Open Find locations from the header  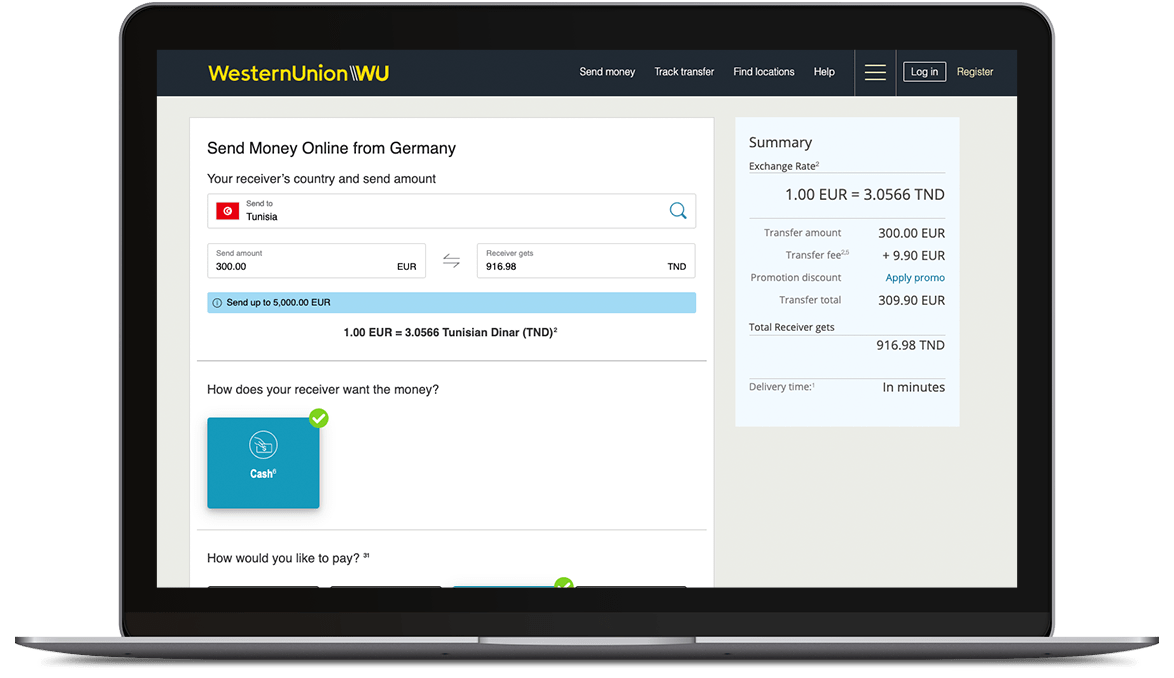(x=763, y=72)
